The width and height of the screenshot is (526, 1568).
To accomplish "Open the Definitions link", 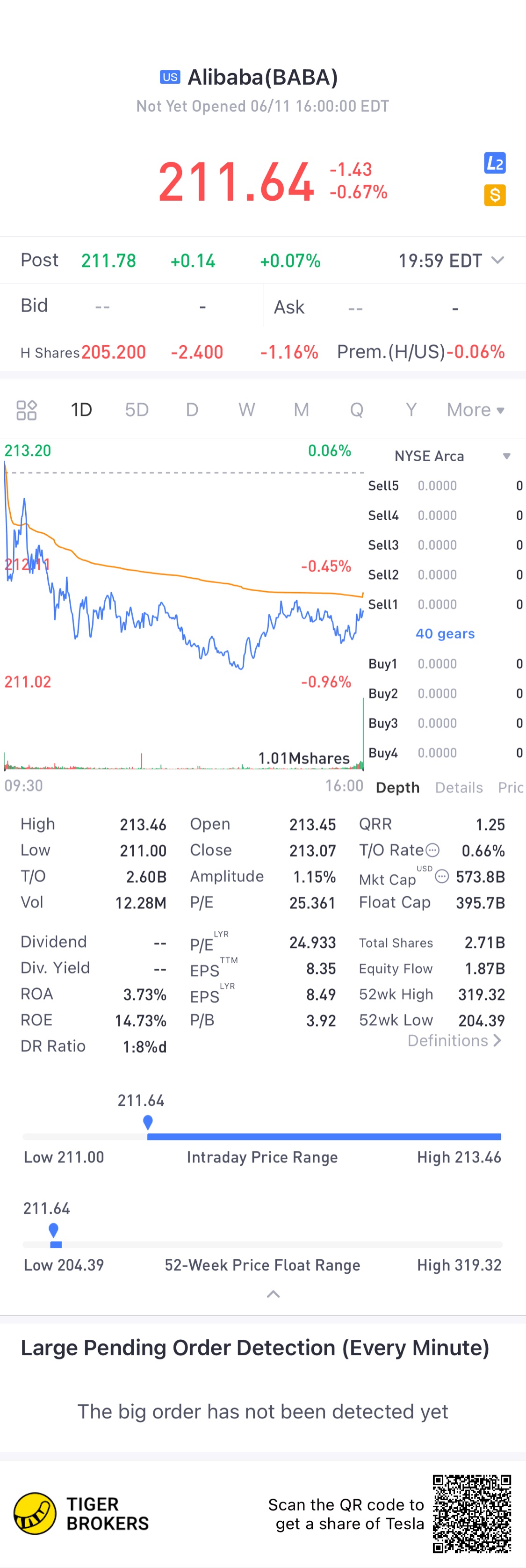I will pyautogui.click(x=454, y=1041).
